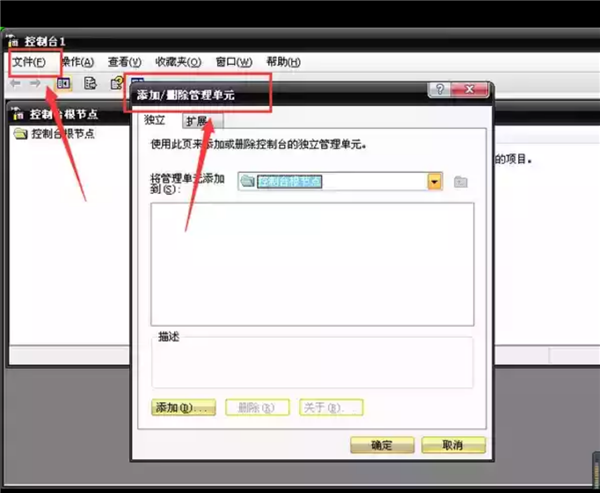
Task: Click the up-folder icon beside the combo box
Action: (x=461, y=182)
